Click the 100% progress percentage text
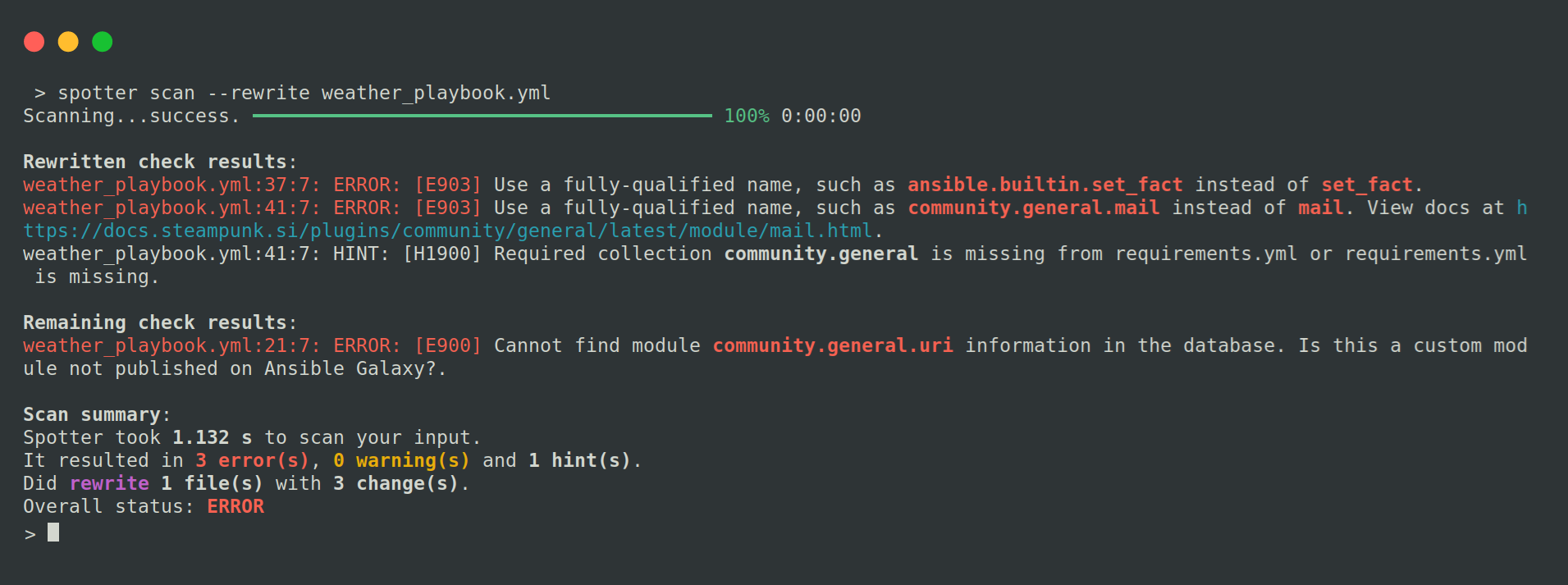The width and height of the screenshot is (1568, 585). point(747,117)
